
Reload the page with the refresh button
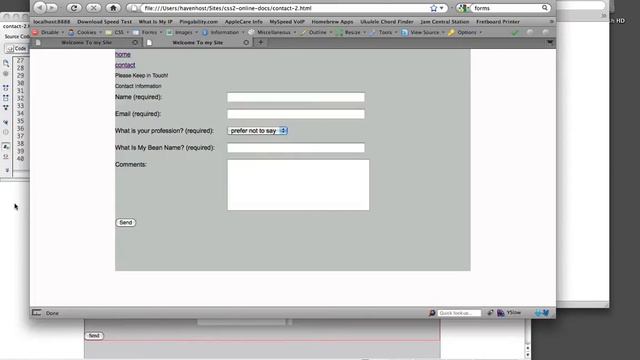coord(74,8)
